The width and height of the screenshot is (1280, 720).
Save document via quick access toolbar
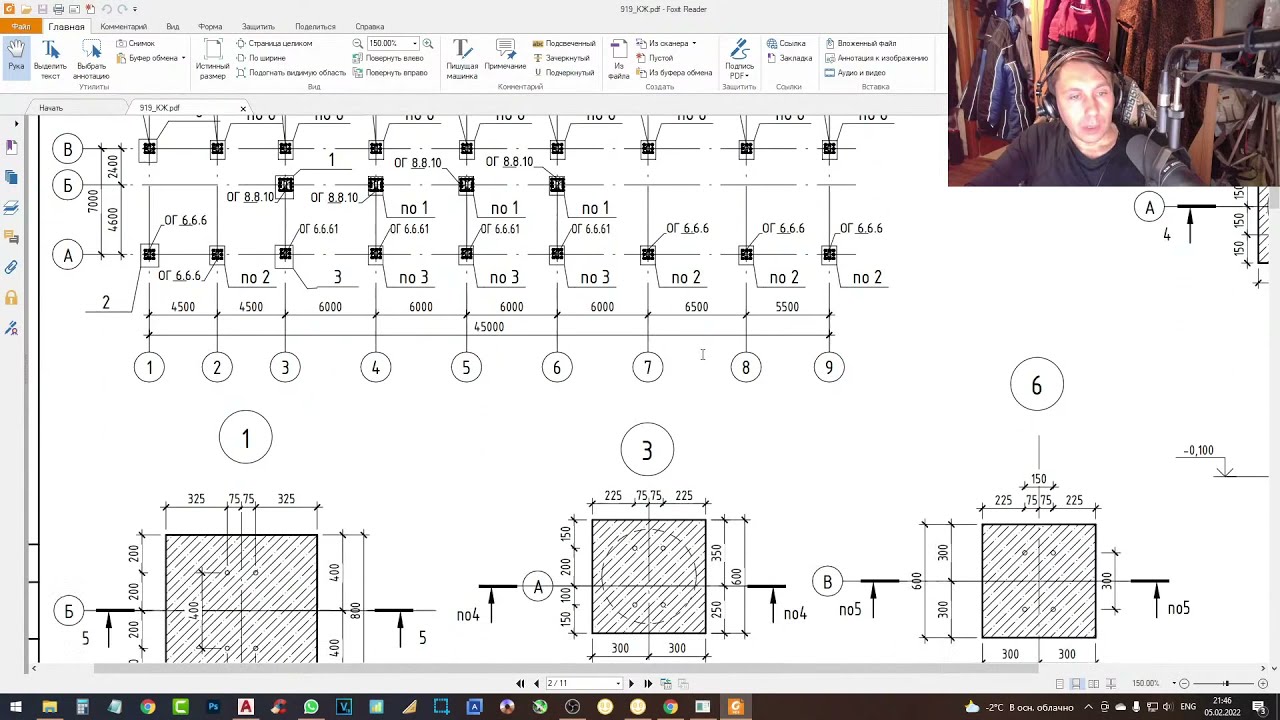point(42,9)
